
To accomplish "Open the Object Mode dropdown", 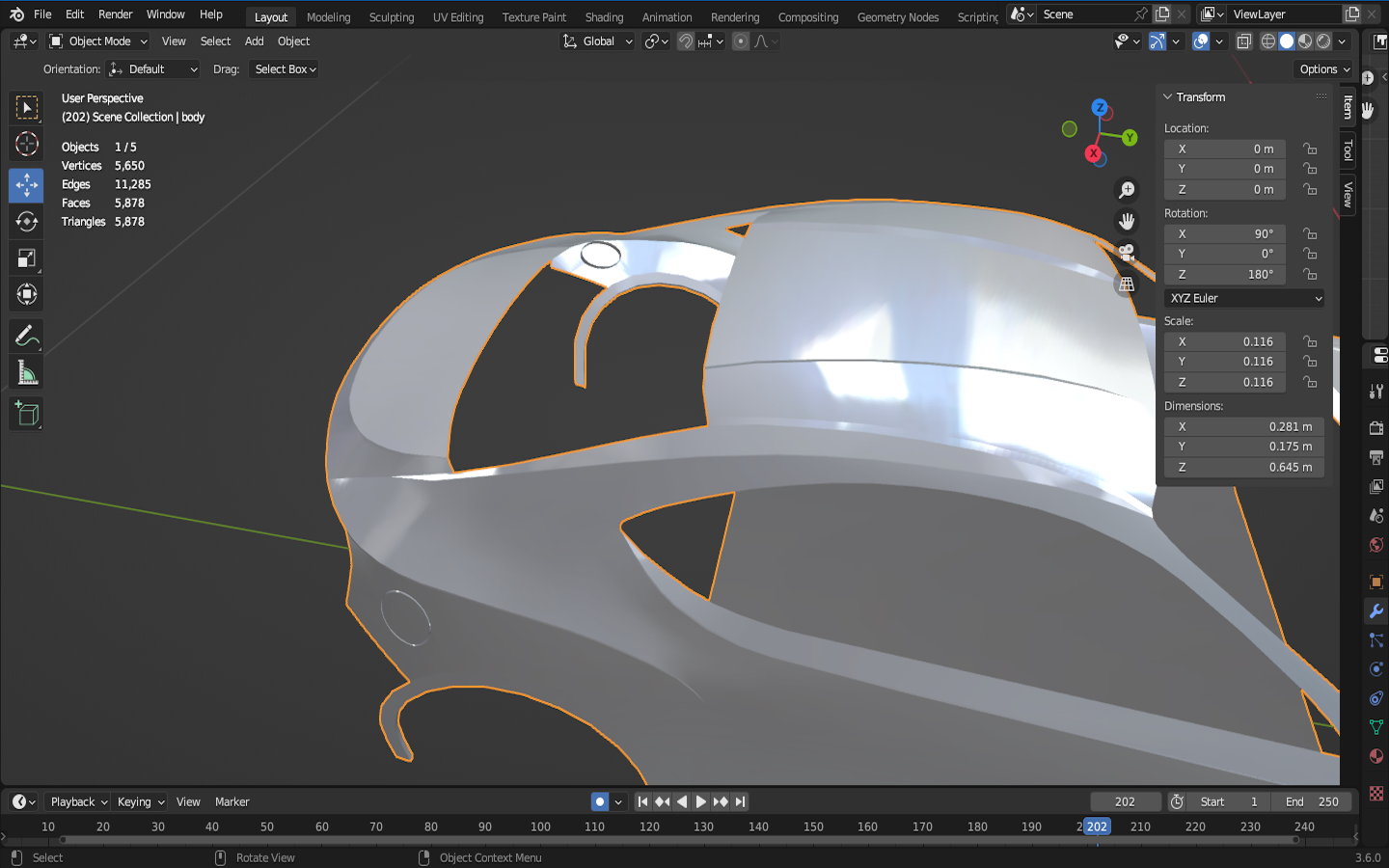I will tap(98, 41).
